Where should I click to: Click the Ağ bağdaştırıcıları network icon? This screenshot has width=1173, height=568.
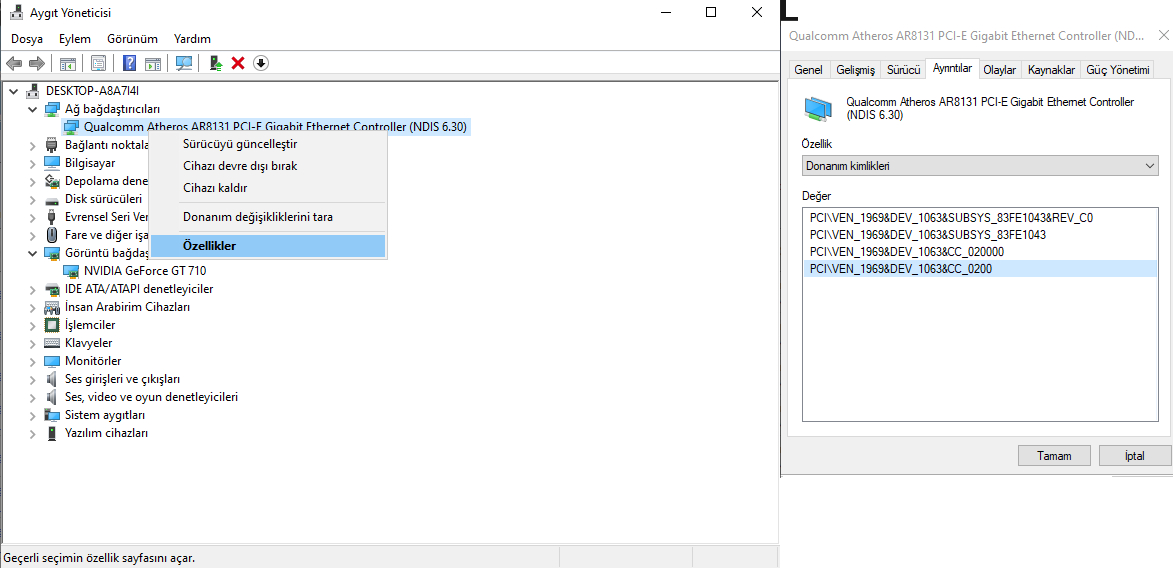pyautogui.click(x=52, y=109)
